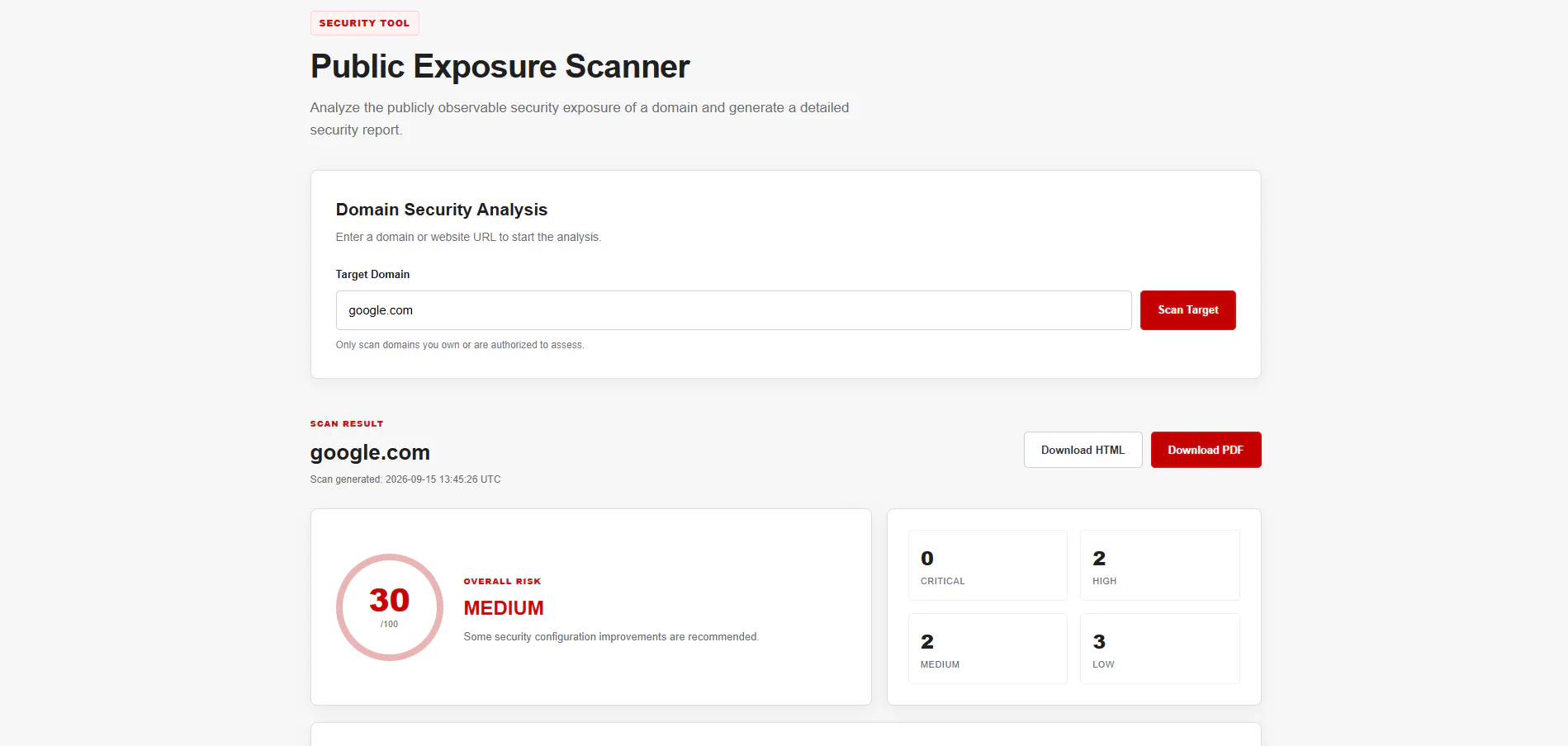Select the scan generated timestamp text
This screenshot has height=746, width=1568.
[405, 479]
